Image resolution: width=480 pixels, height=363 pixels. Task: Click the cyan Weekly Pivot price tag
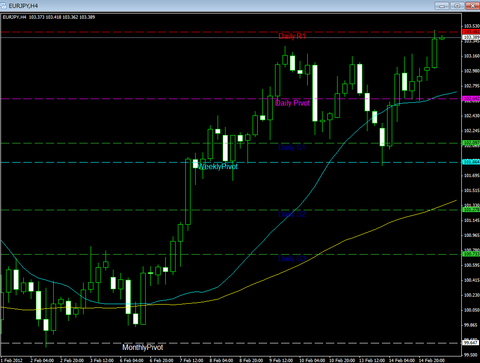[471, 162]
